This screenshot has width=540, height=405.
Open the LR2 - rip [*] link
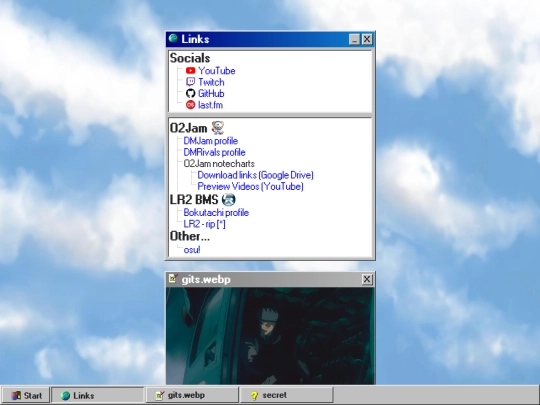pos(204,224)
